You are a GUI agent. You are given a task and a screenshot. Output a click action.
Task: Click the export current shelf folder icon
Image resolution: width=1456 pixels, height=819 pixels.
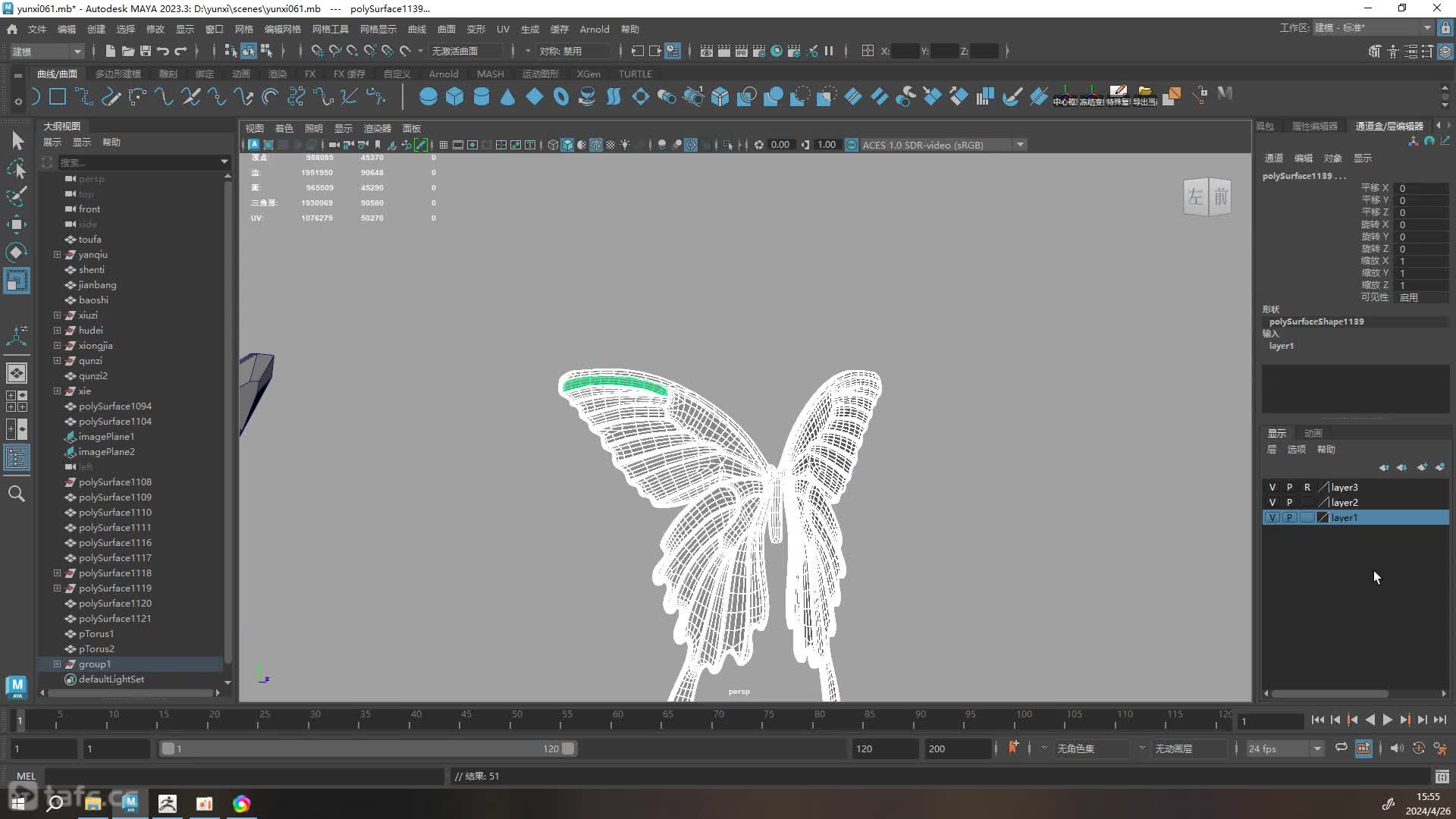point(1145,95)
